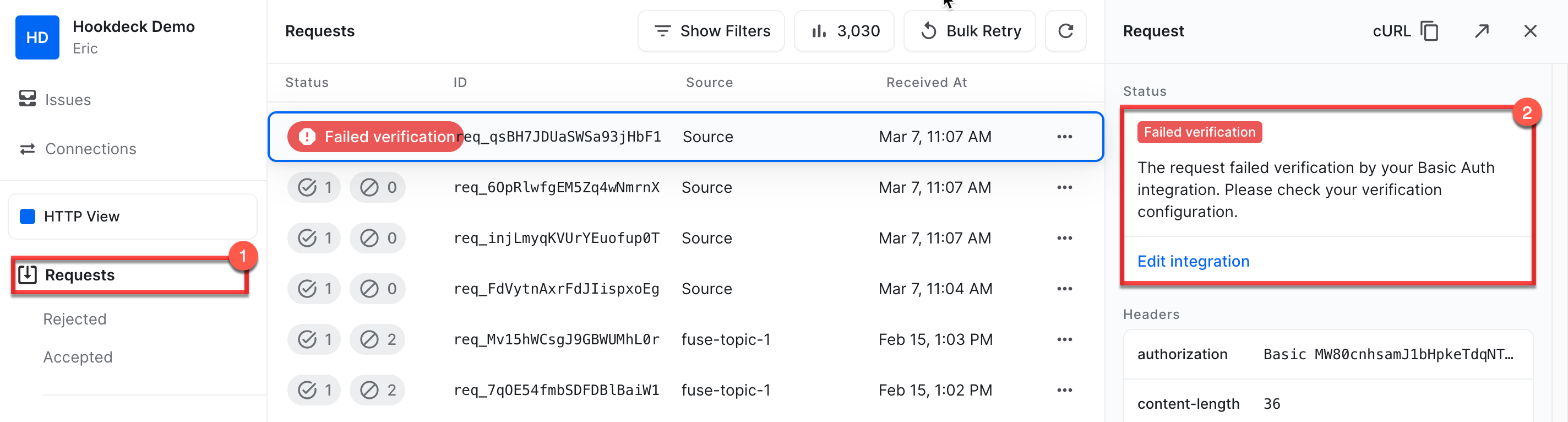Viewport: 1568px width, 422px height.
Task: Click the HD workspace avatar
Action: (x=37, y=37)
